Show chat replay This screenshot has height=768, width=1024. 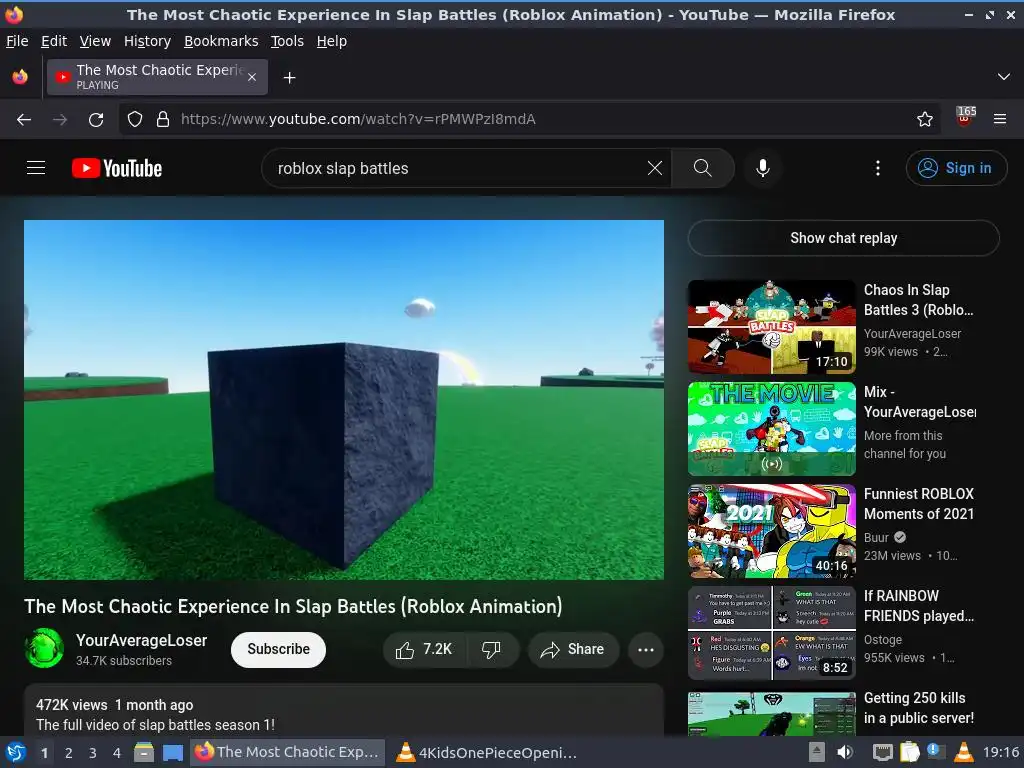(x=843, y=238)
